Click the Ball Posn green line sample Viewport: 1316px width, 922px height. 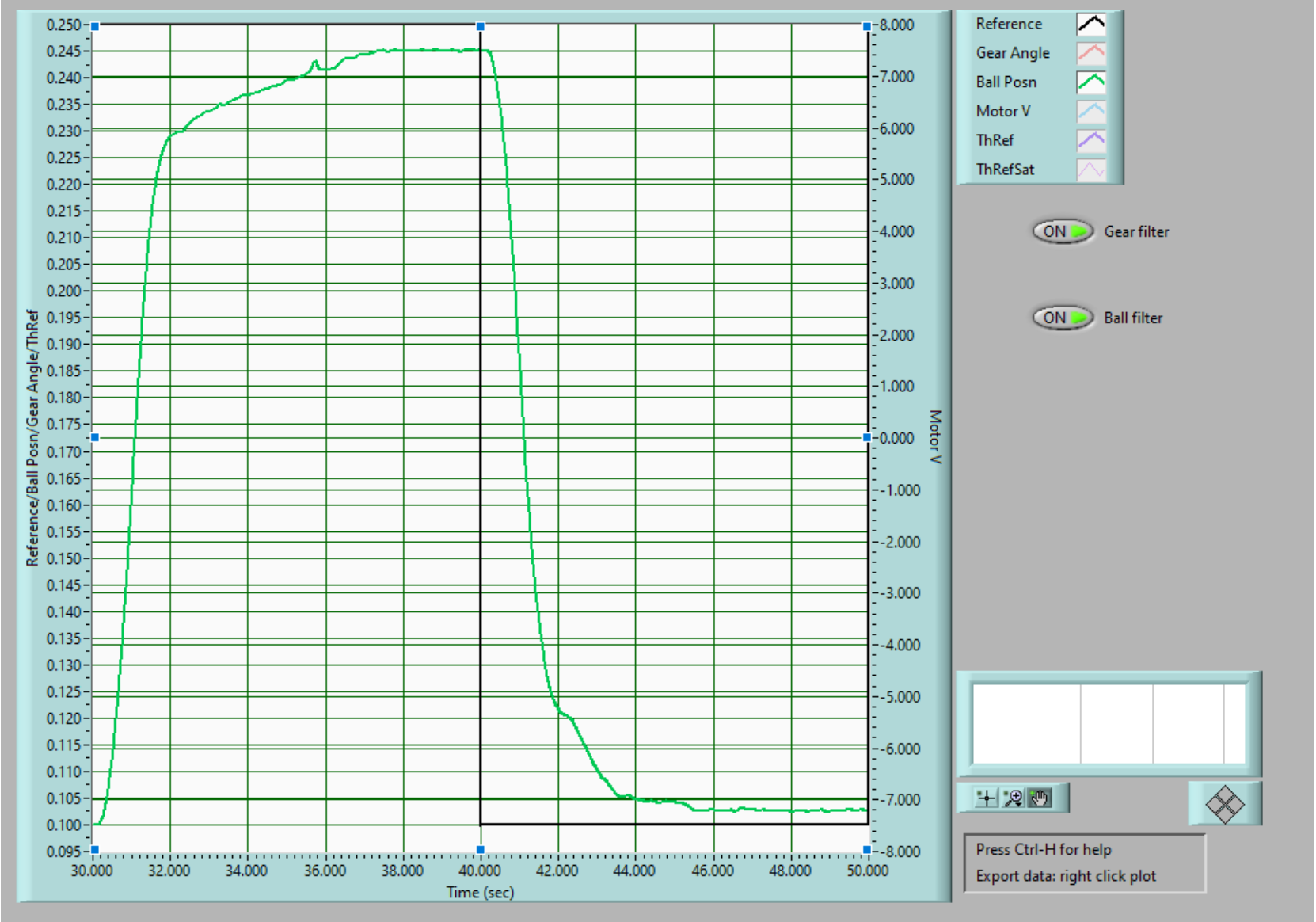tap(1091, 82)
